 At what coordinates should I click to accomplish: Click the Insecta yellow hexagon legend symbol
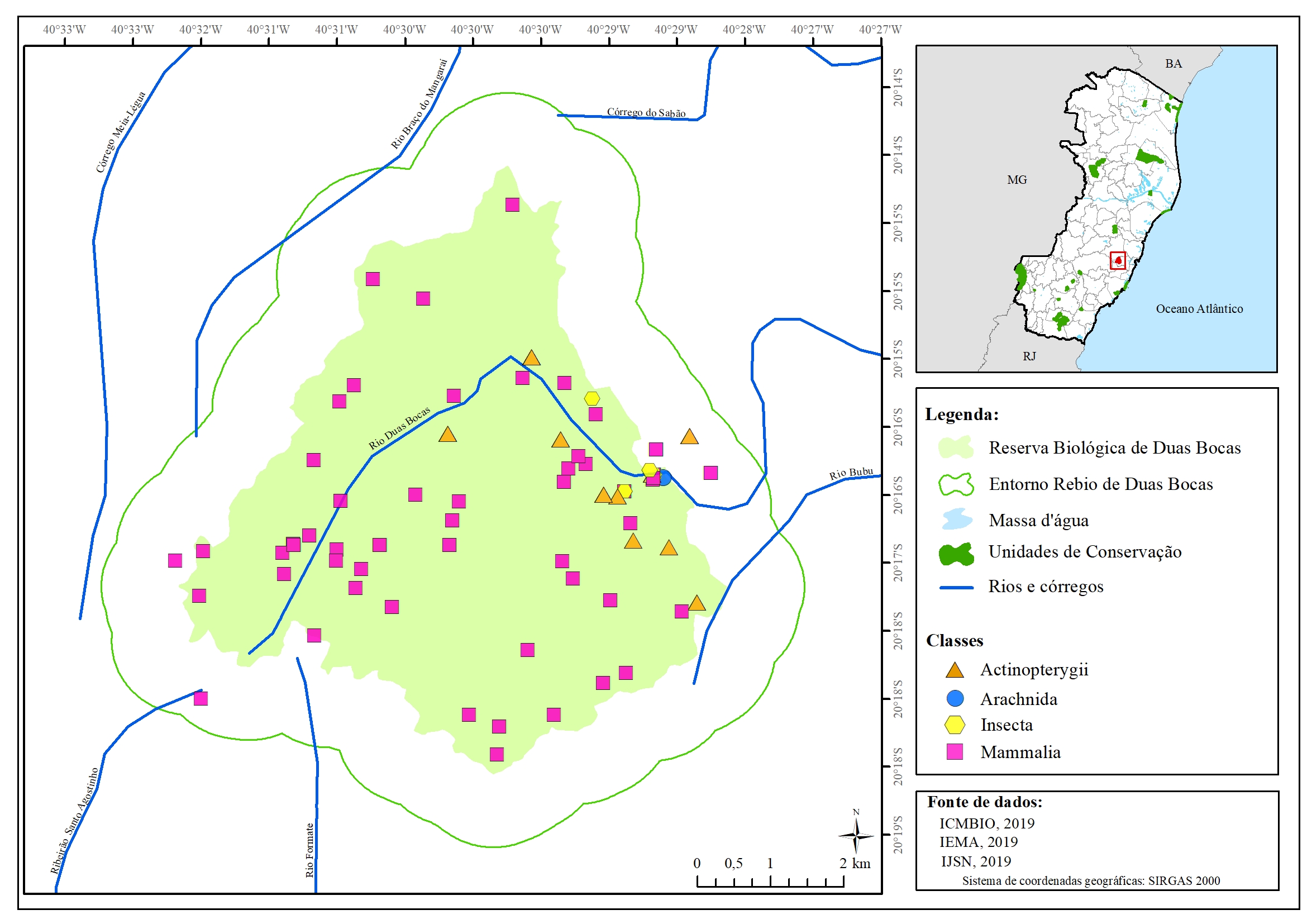tap(955, 725)
